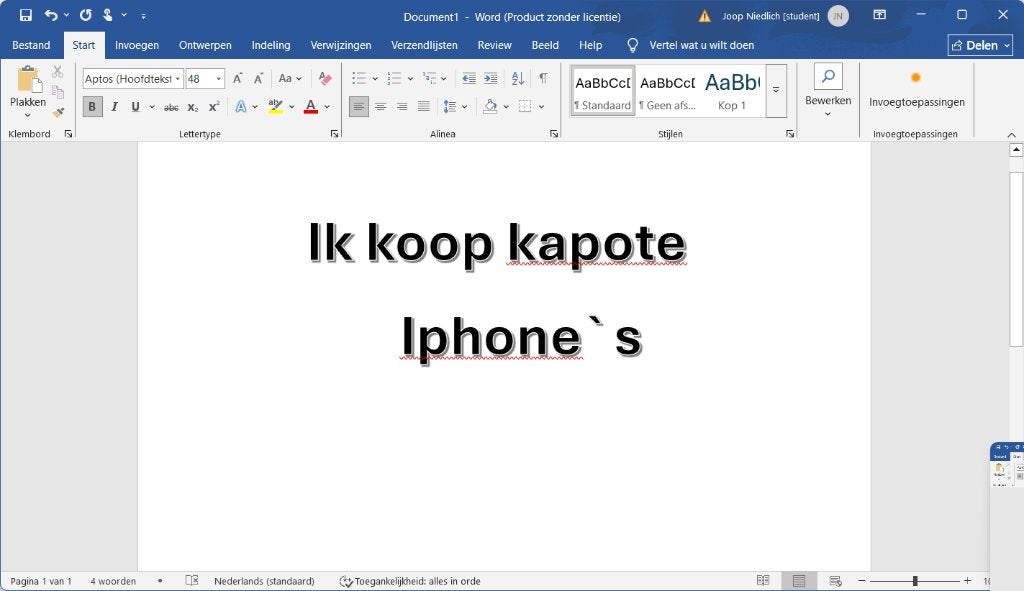Switch to print layout view

(799, 581)
